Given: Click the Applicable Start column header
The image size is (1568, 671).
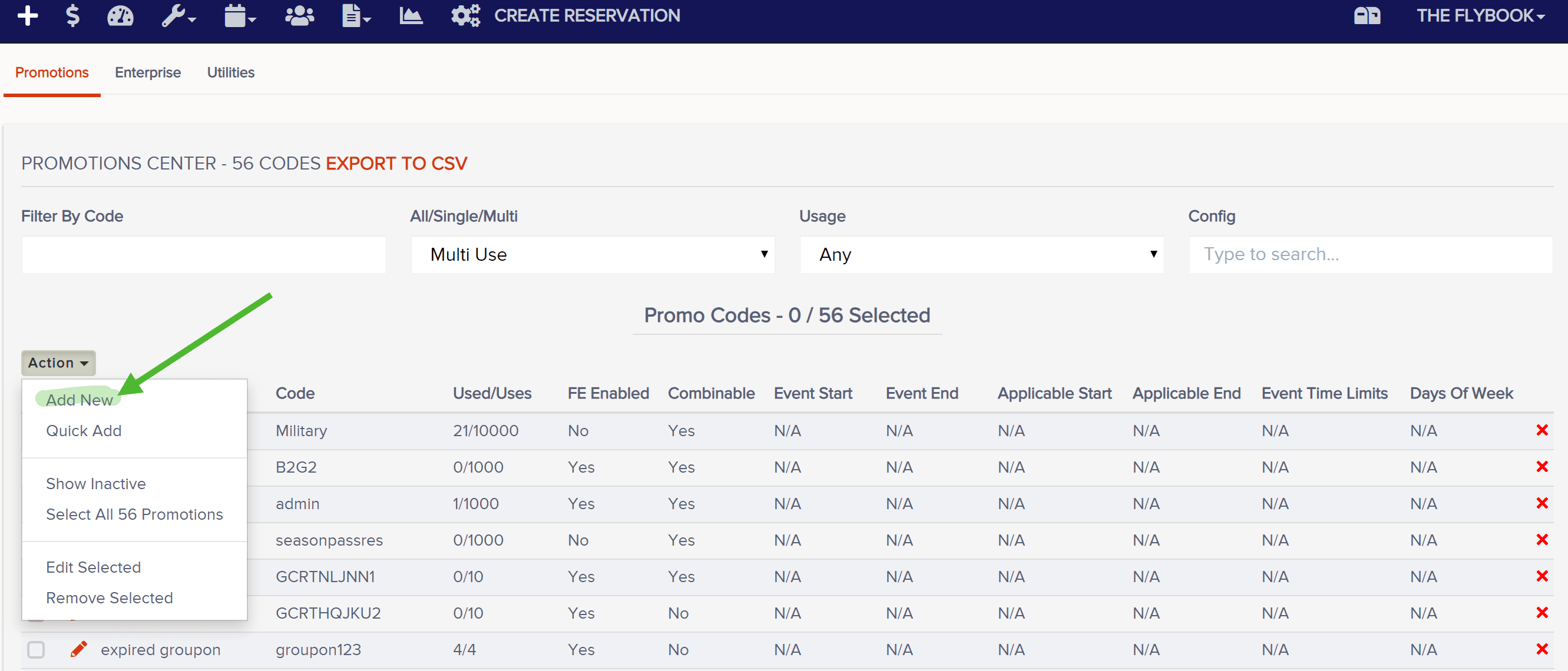Looking at the screenshot, I should [1054, 393].
